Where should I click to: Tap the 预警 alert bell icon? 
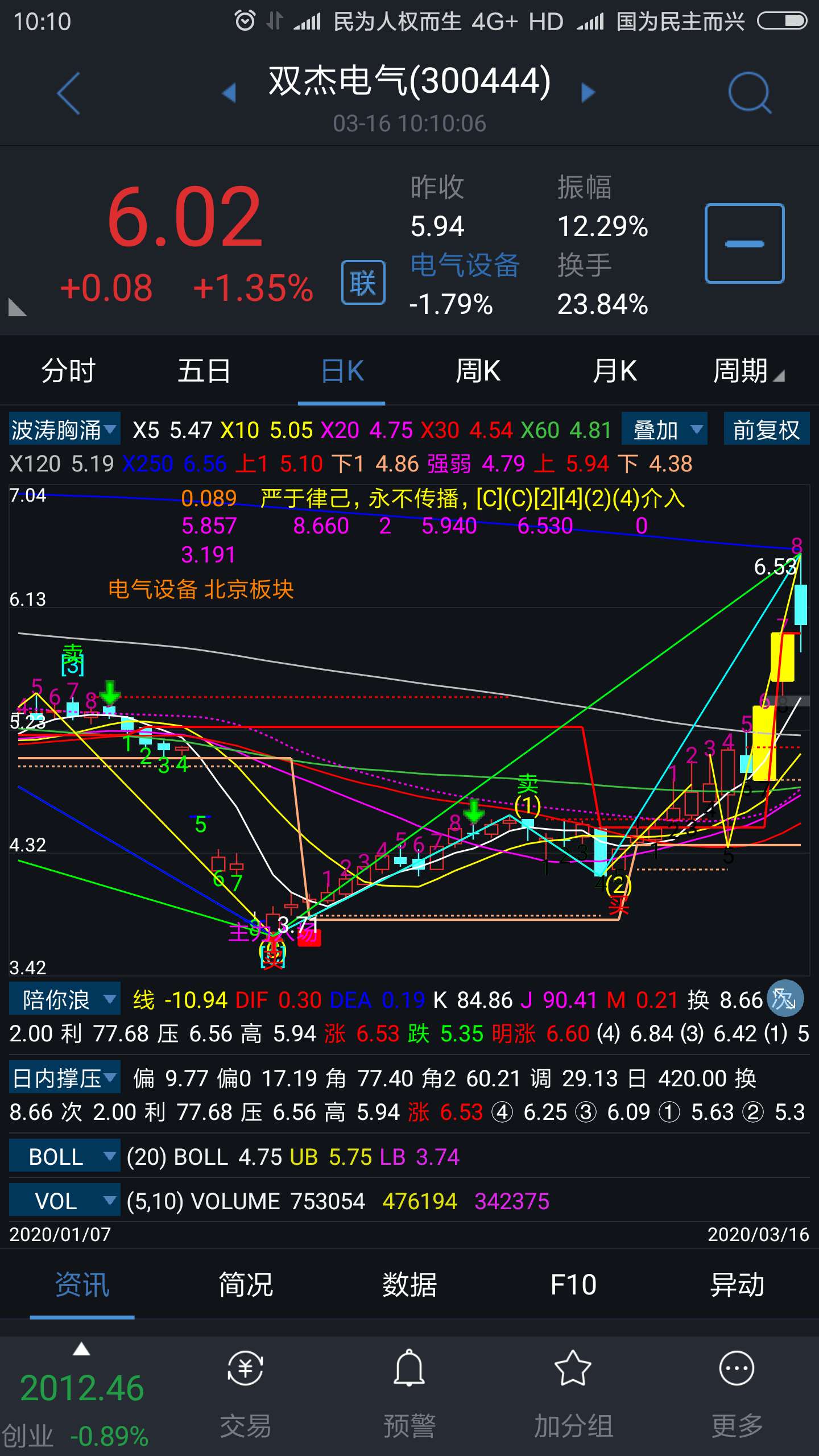(x=409, y=1368)
